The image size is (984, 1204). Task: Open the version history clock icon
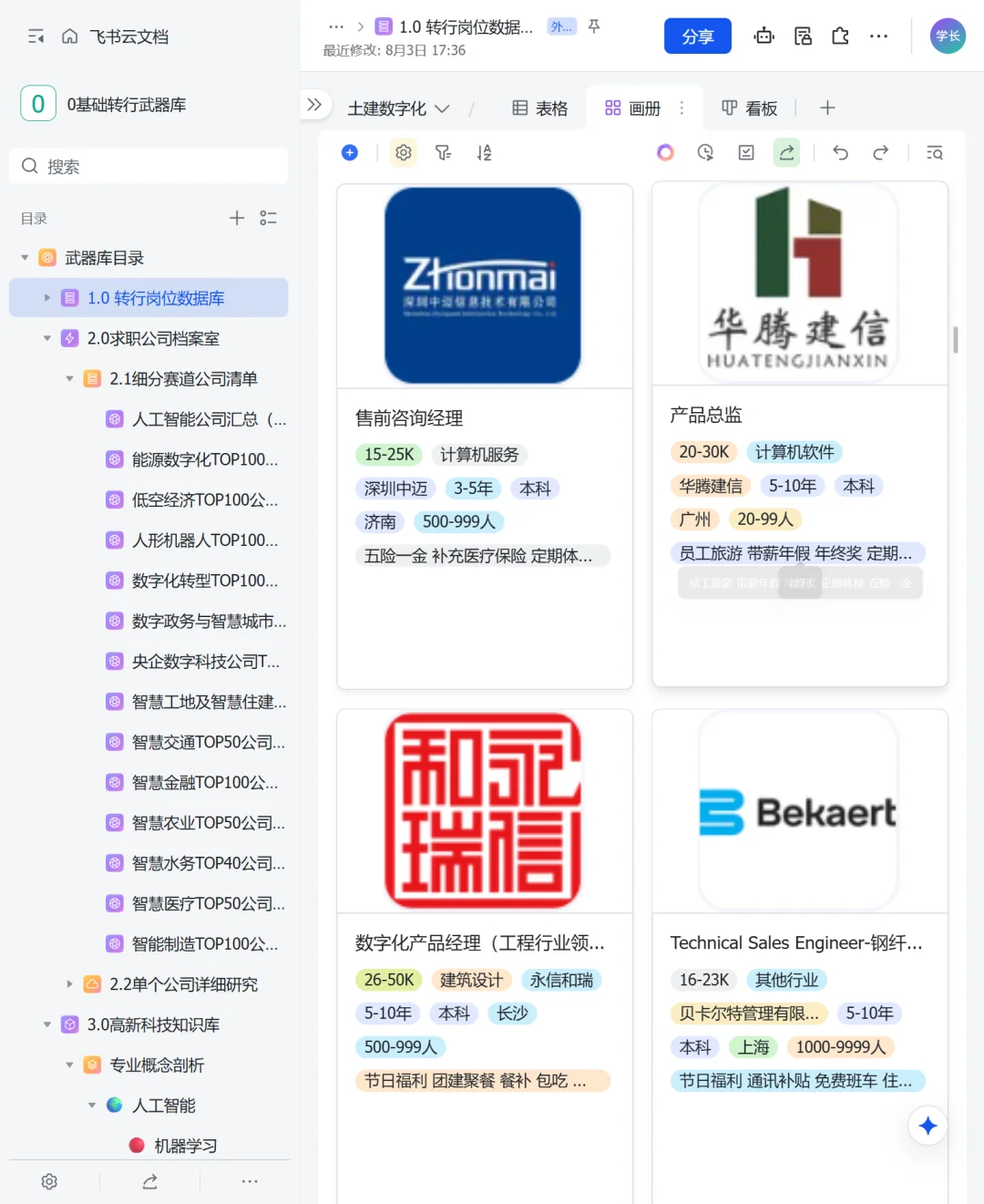pos(705,152)
